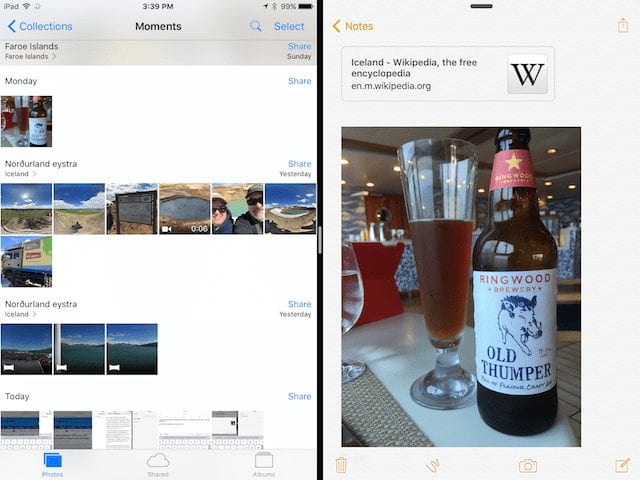Go back to Notes list
The height and width of the screenshot is (480, 640).
pos(351,26)
